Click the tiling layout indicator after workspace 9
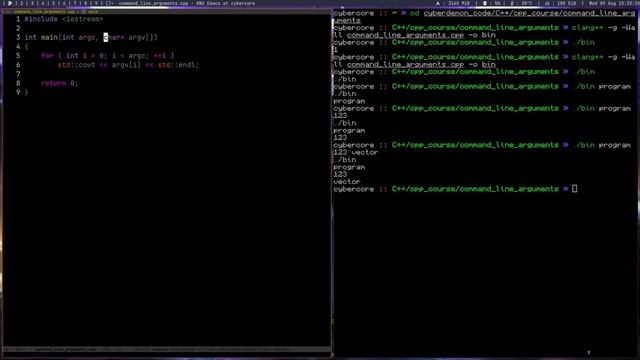This screenshot has width=640, height=360. [109, 3]
